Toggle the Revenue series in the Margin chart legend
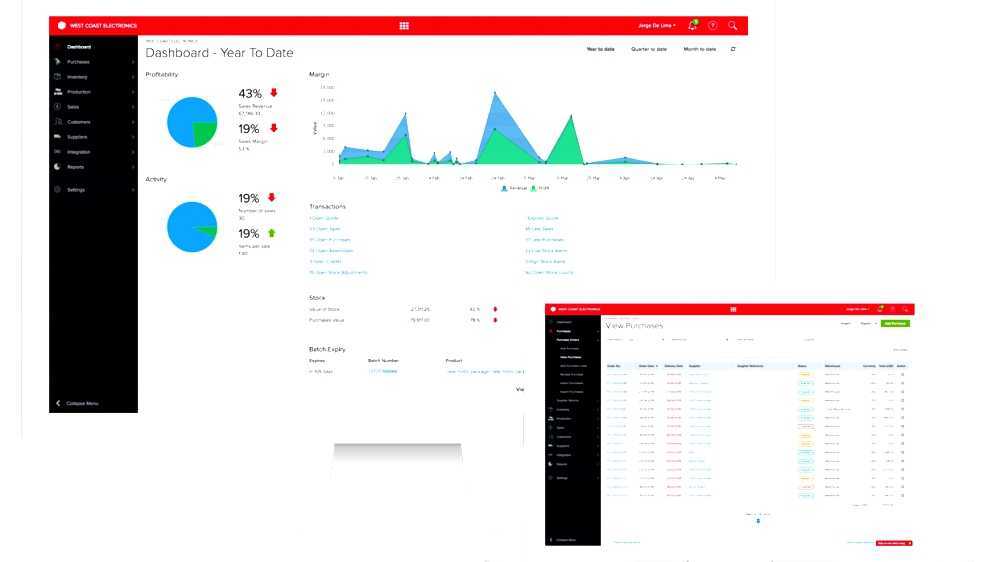This screenshot has height=562, width=1000. pos(515,188)
